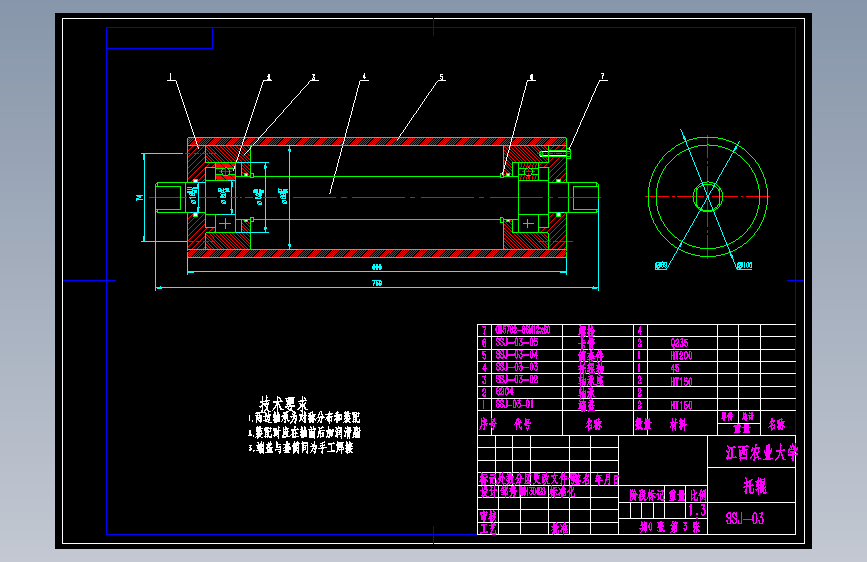Select the quantity 4 cell in row 7

pyautogui.click(x=640, y=331)
